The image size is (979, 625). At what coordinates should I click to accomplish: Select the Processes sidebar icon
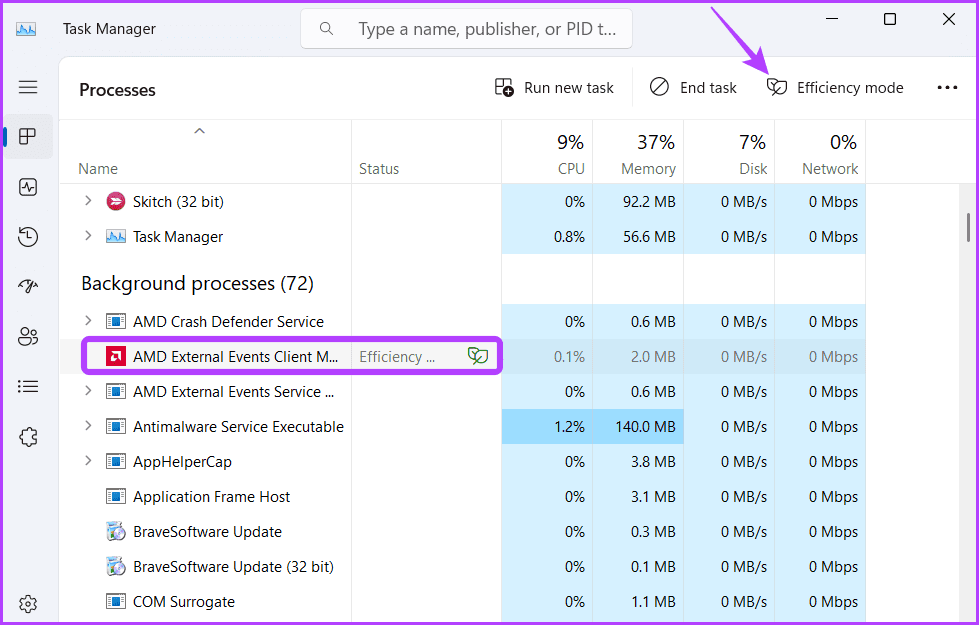point(28,136)
